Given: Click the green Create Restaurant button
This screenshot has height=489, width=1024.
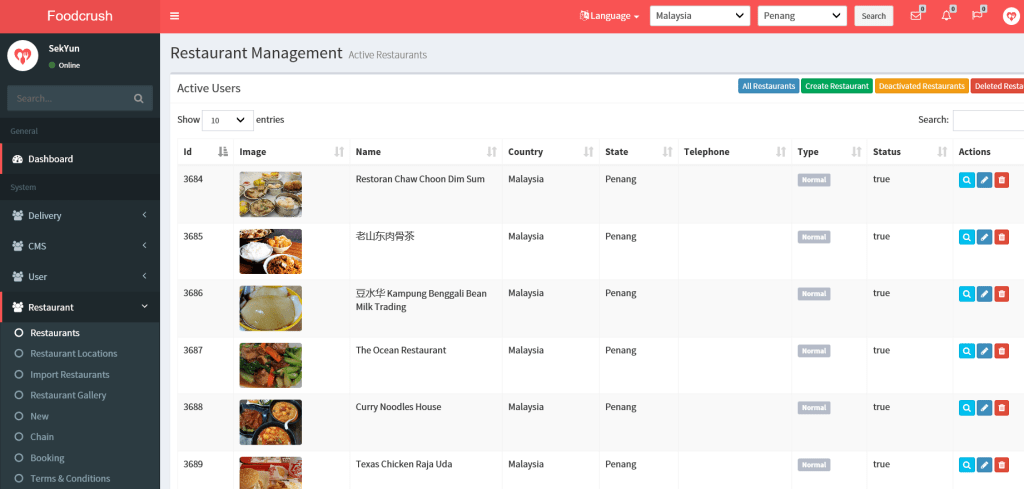Looking at the screenshot, I should click(x=836, y=86).
